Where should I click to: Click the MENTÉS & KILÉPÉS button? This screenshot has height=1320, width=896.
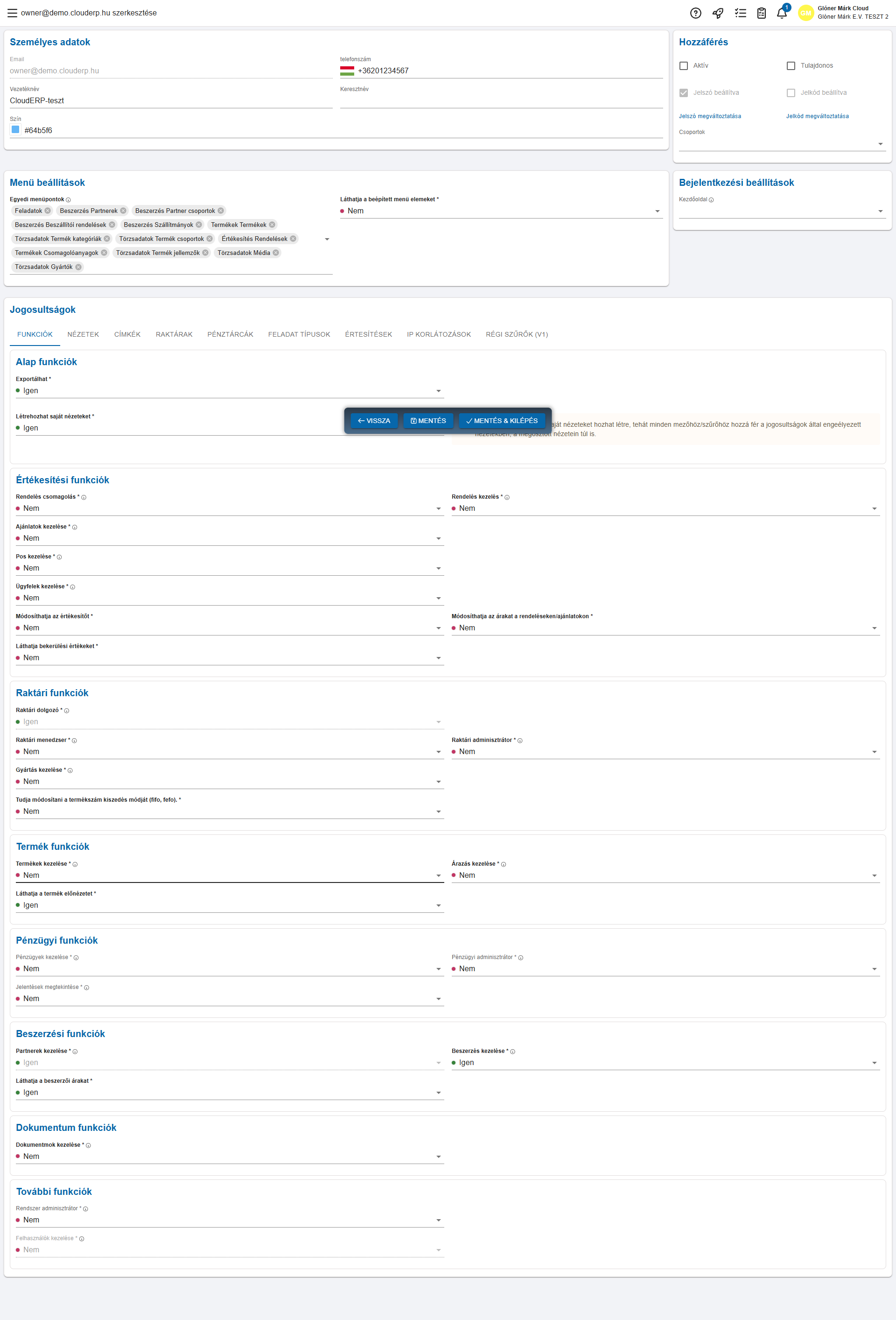501,421
